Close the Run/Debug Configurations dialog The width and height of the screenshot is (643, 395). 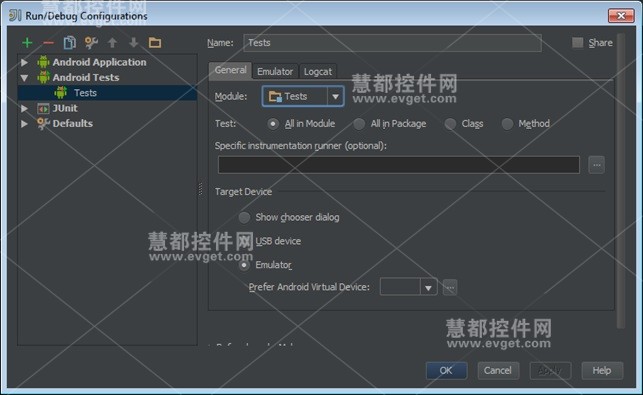pos(621,16)
